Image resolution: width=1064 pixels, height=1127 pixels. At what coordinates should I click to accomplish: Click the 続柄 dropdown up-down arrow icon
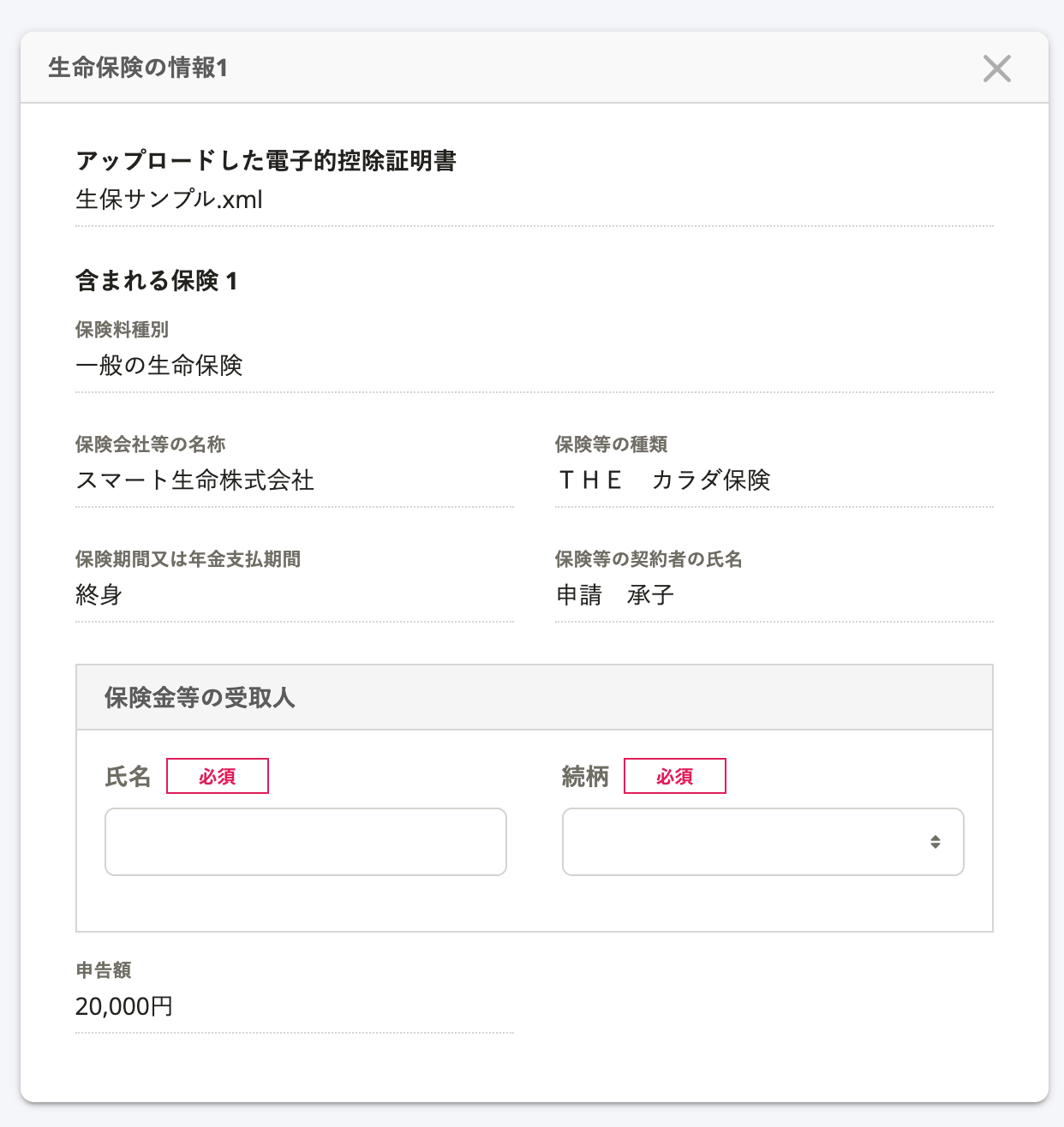click(935, 842)
